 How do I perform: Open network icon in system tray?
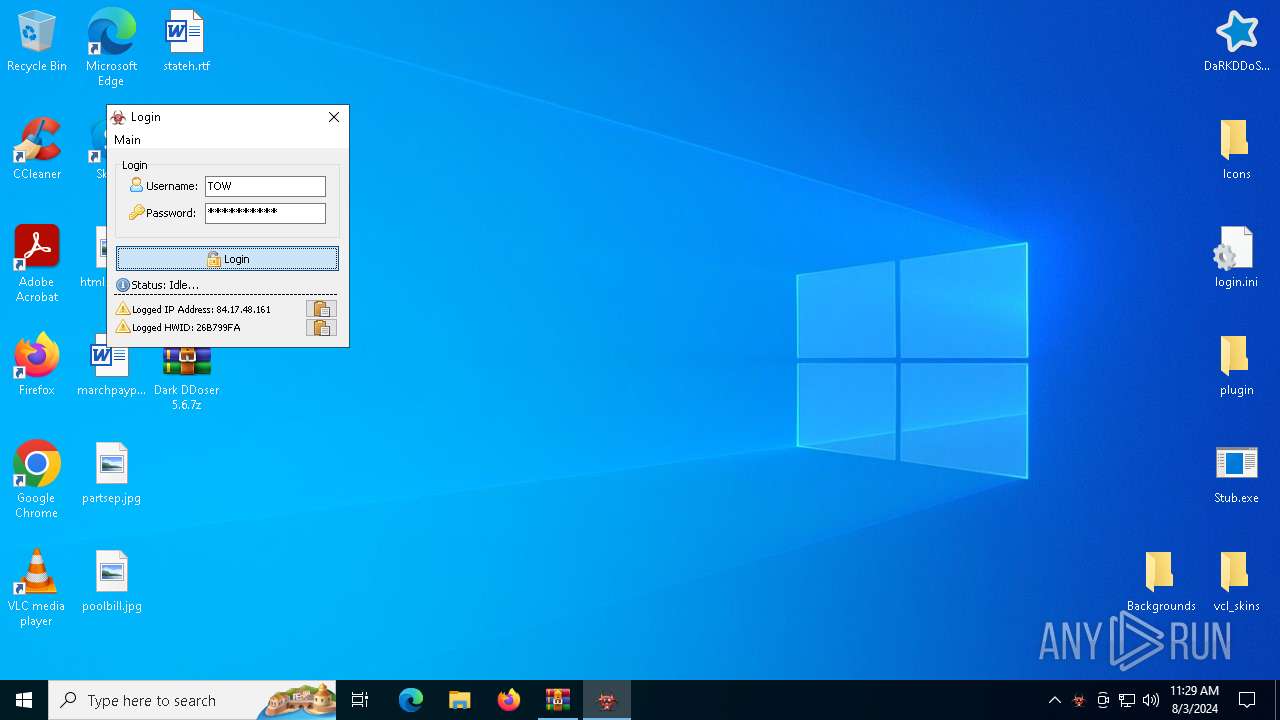tap(1127, 700)
